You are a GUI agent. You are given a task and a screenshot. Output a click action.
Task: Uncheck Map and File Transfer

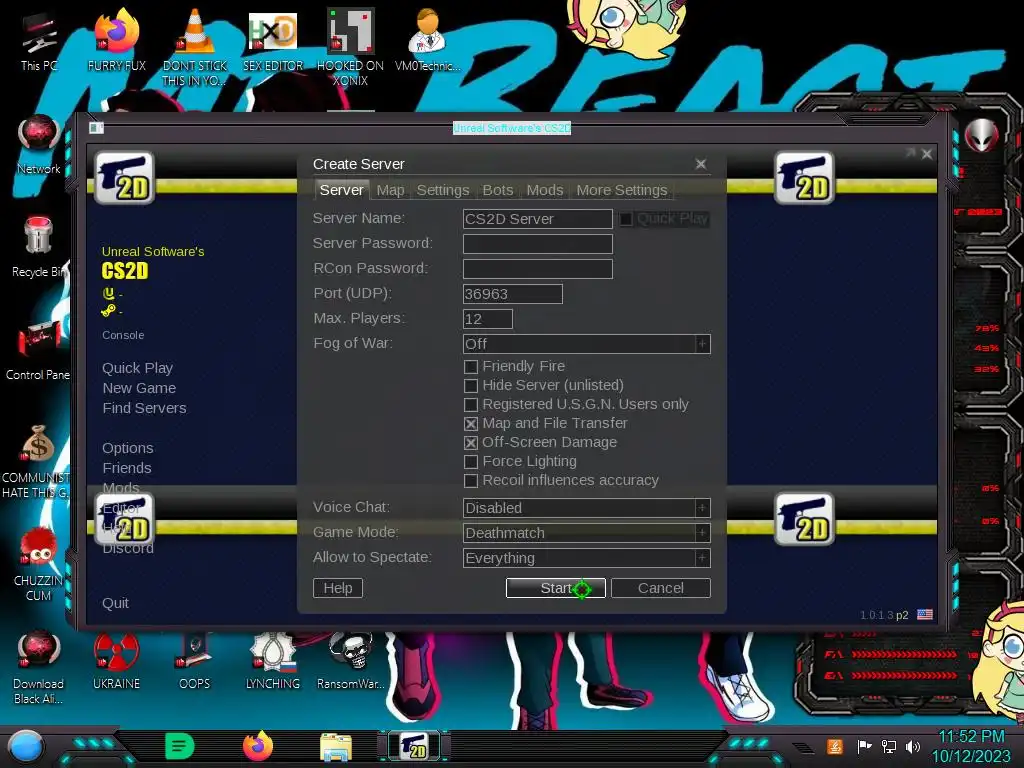click(471, 424)
